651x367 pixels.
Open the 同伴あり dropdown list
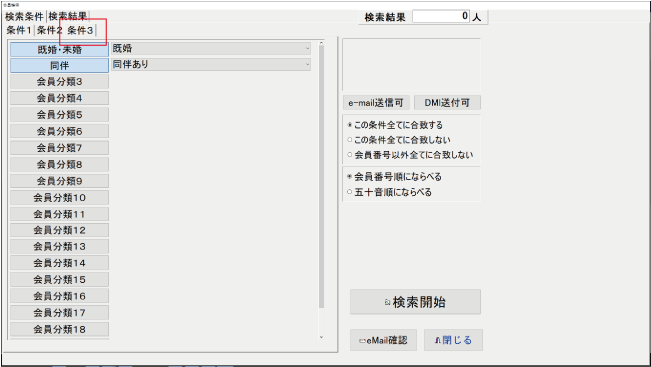[211, 64]
